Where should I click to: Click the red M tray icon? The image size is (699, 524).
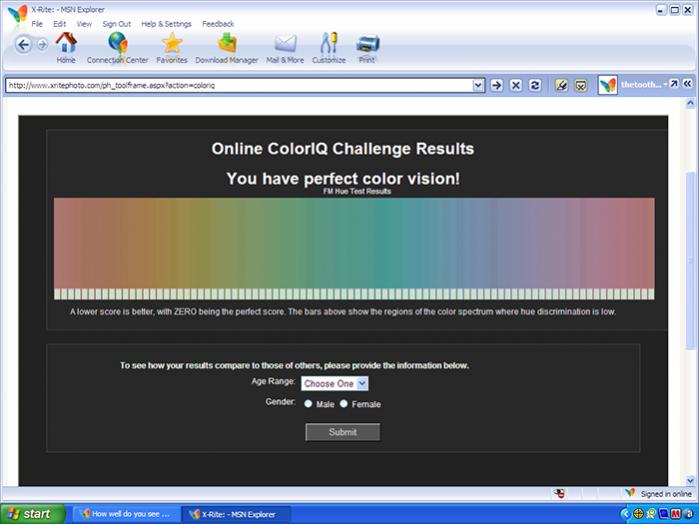coord(675,514)
